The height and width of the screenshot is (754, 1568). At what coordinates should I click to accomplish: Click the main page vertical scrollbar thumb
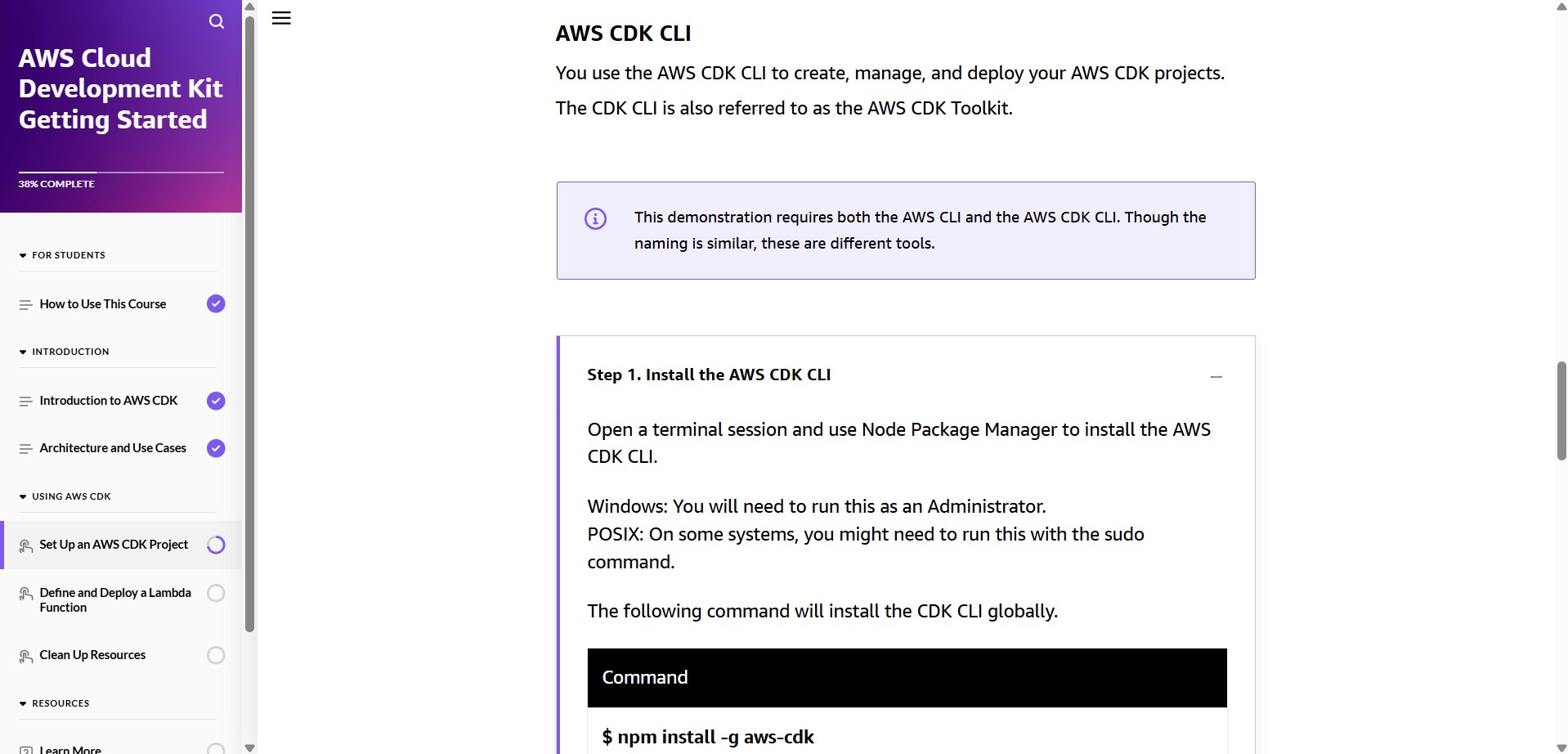click(x=1561, y=410)
